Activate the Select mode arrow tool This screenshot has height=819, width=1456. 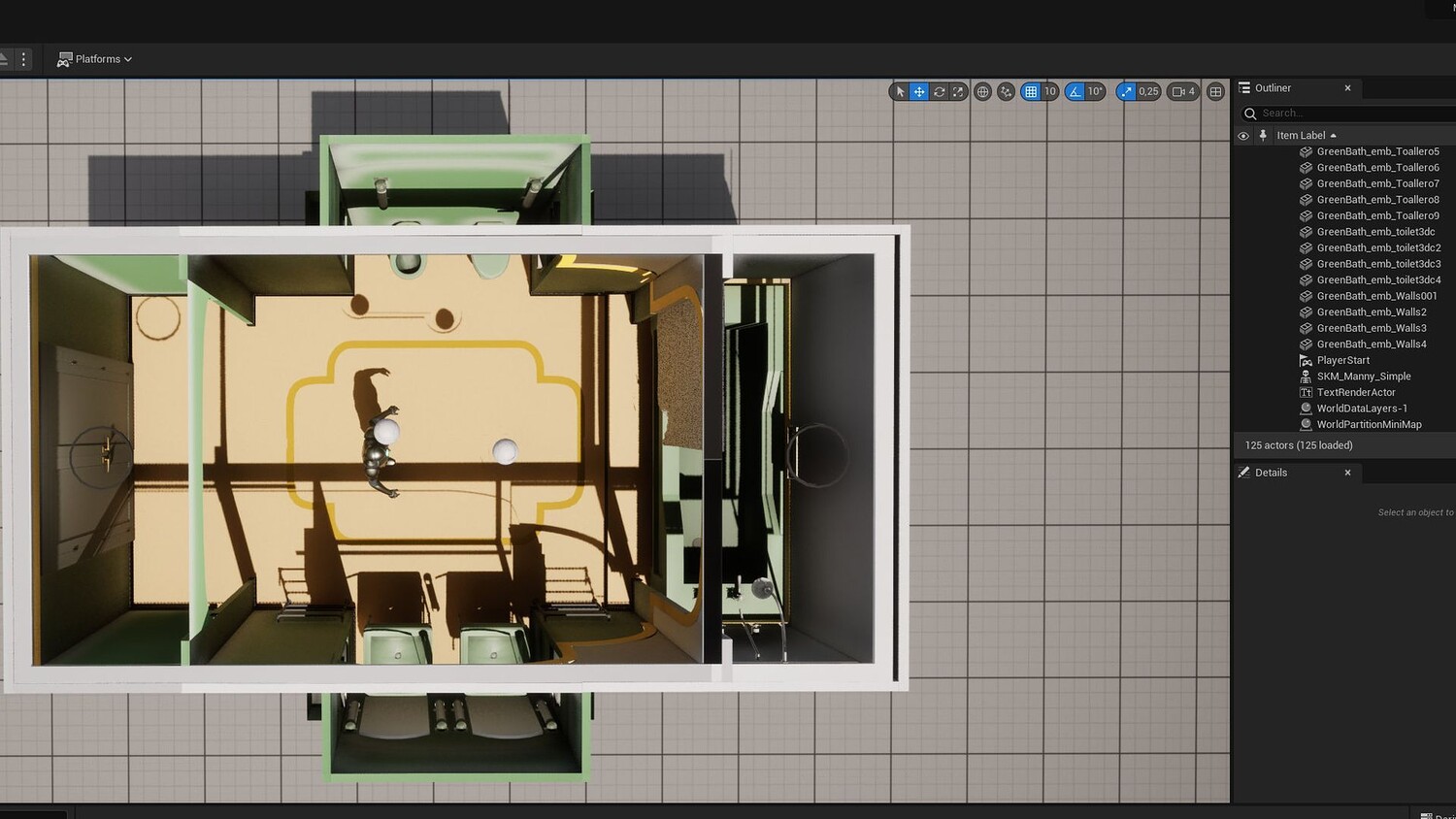tap(900, 91)
